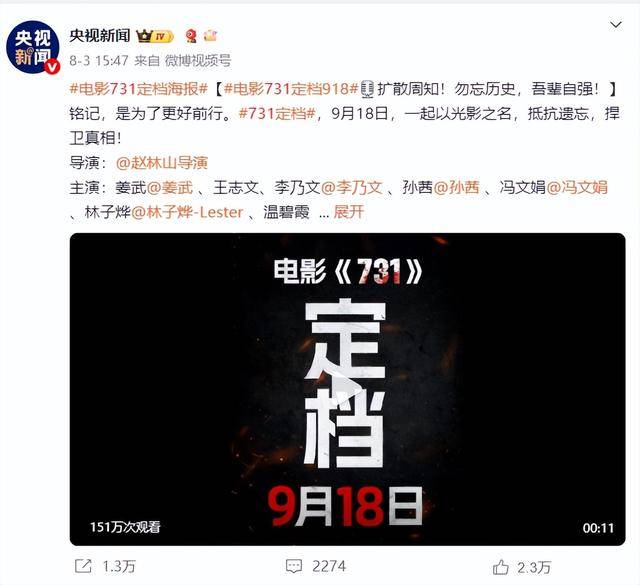Viewport: 640px width, 585px height.
Task: Visit @冯文娟 profile mention
Action: [x=577, y=187]
